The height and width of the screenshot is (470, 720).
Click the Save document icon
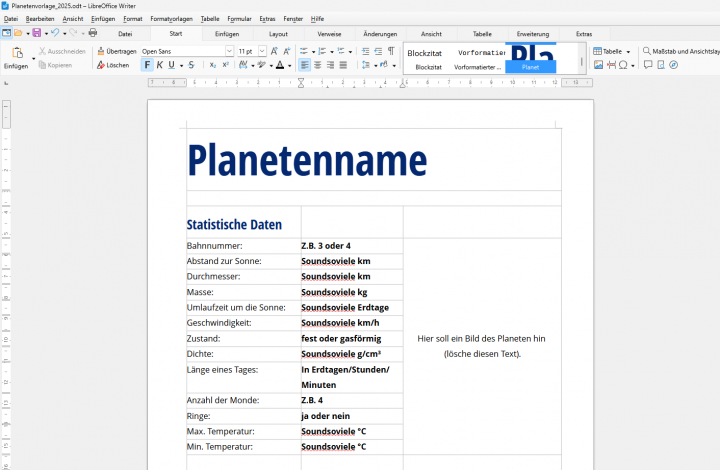[x=36, y=33]
